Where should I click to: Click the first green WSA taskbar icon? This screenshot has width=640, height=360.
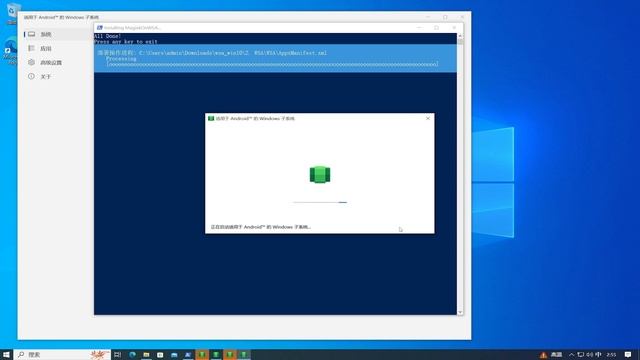[x=202, y=355]
